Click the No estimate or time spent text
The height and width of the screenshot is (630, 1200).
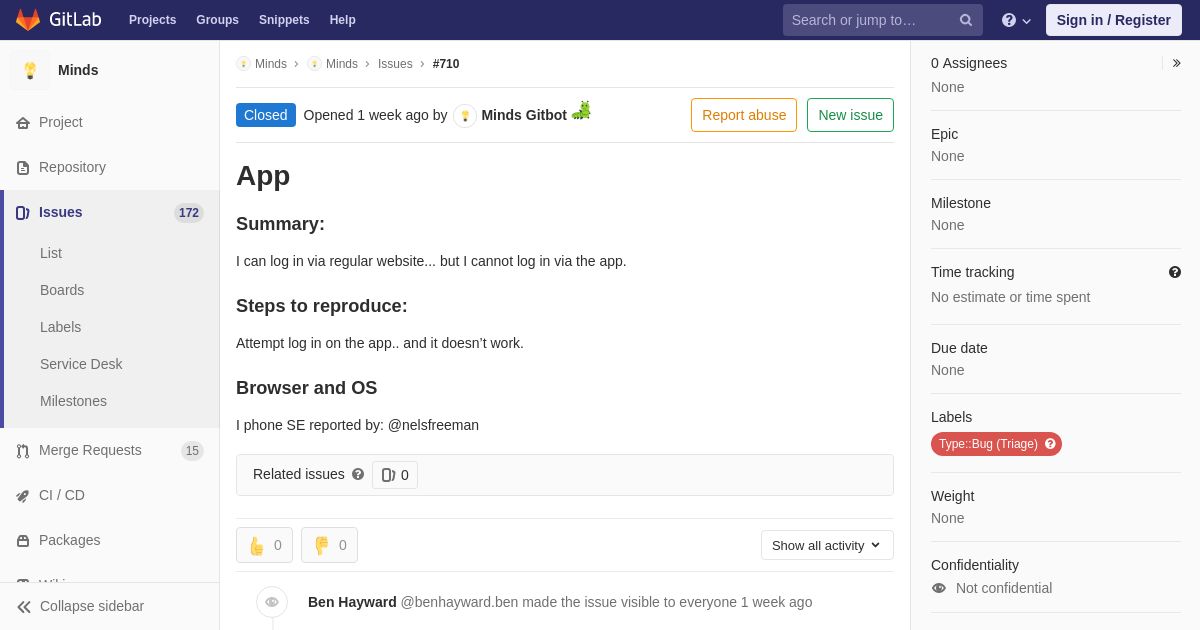(1010, 297)
